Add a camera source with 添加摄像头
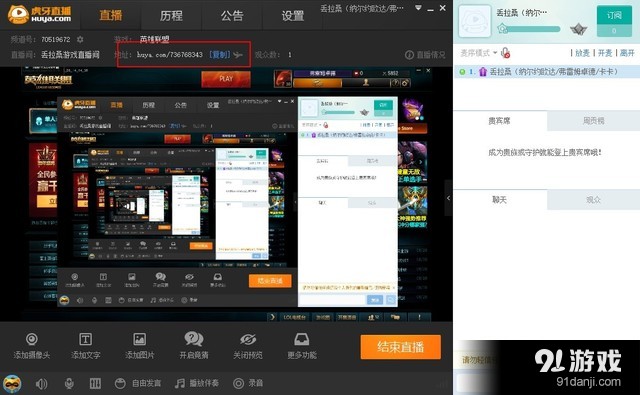 (31, 346)
